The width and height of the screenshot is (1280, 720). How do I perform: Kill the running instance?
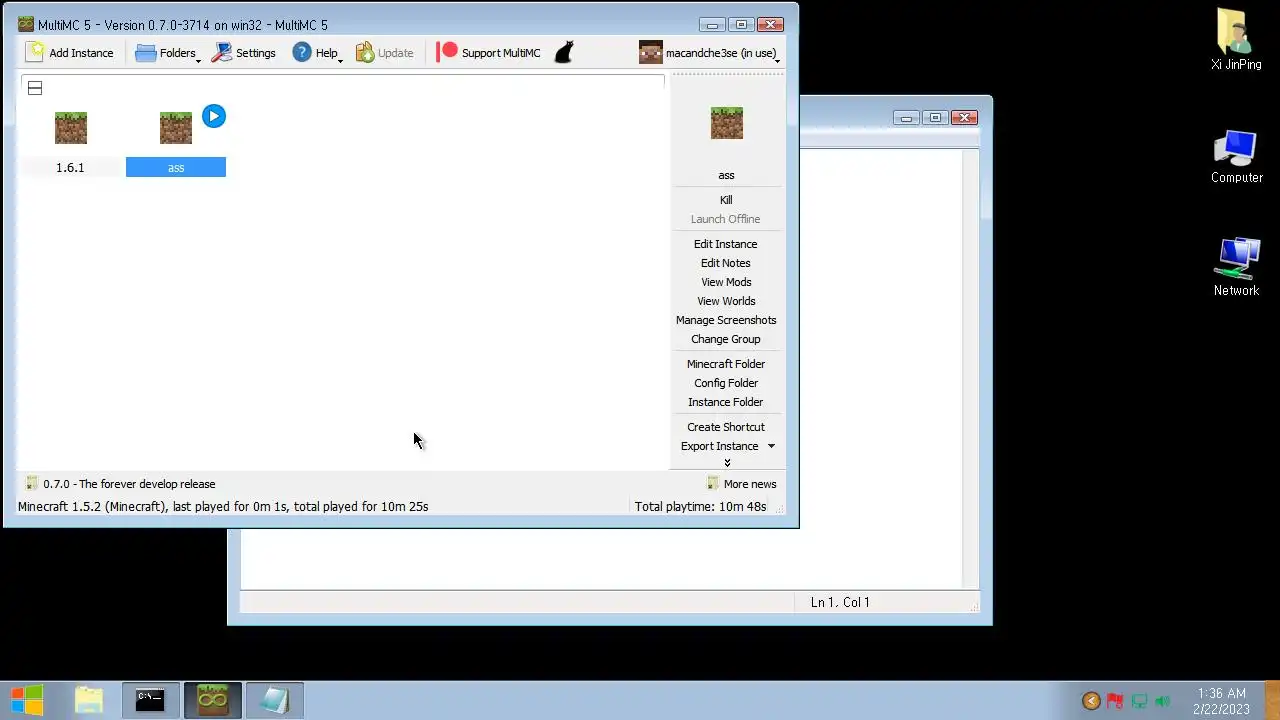pos(726,200)
